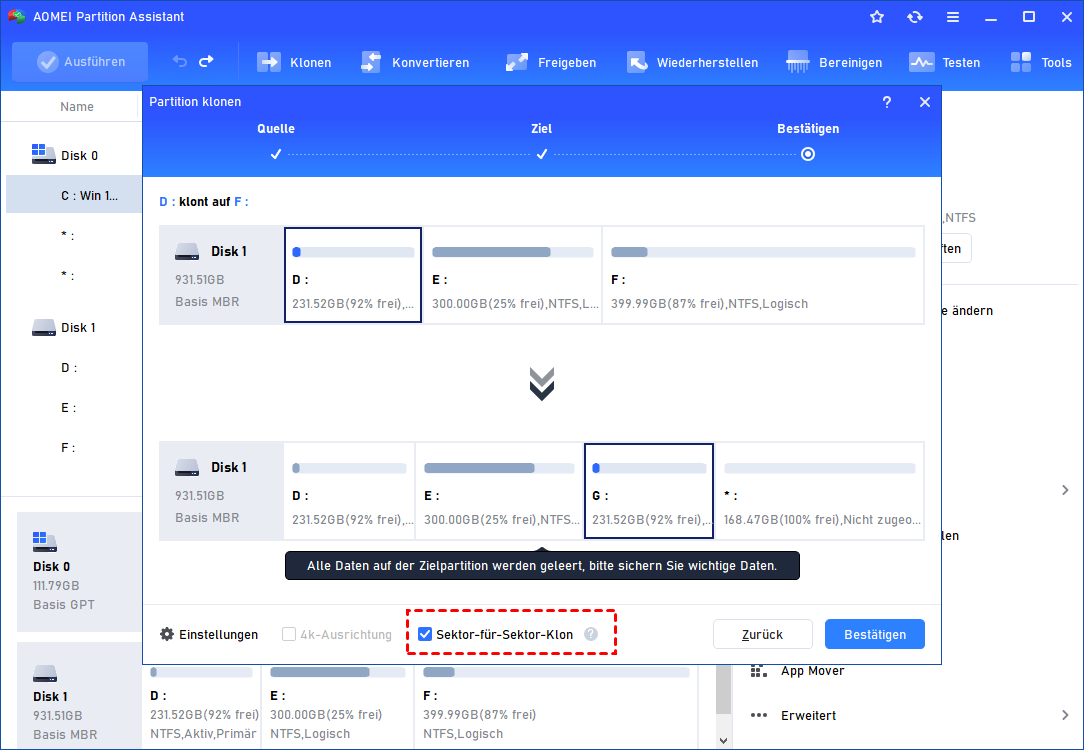Click the Bestätigen step indicator circle
The height and width of the screenshot is (750, 1084).
click(807, 154)
